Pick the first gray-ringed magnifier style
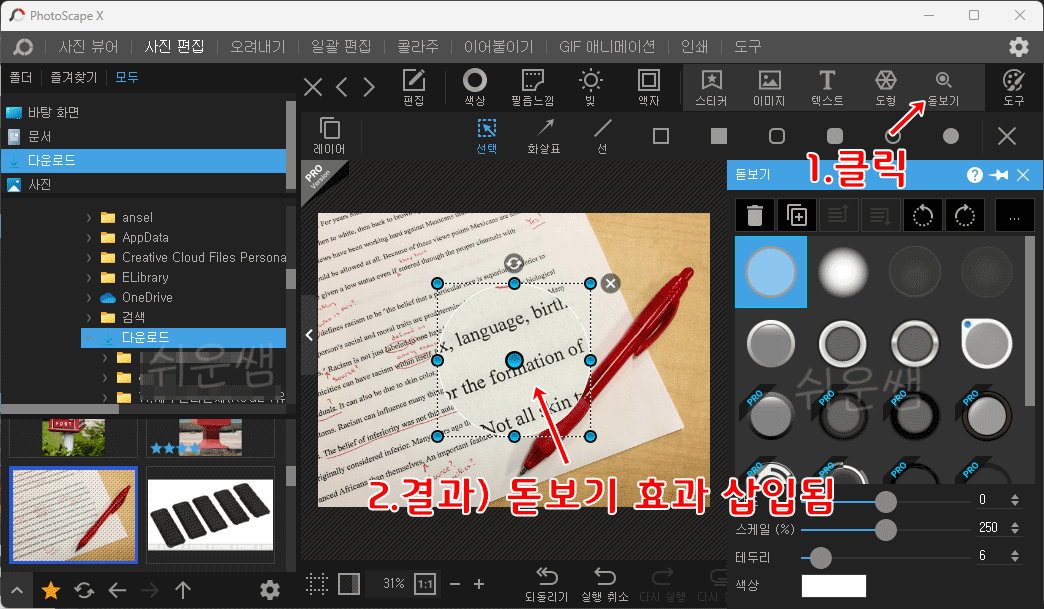The width and height of the screenshot is (1044, 609). click(x=771, y=344)
